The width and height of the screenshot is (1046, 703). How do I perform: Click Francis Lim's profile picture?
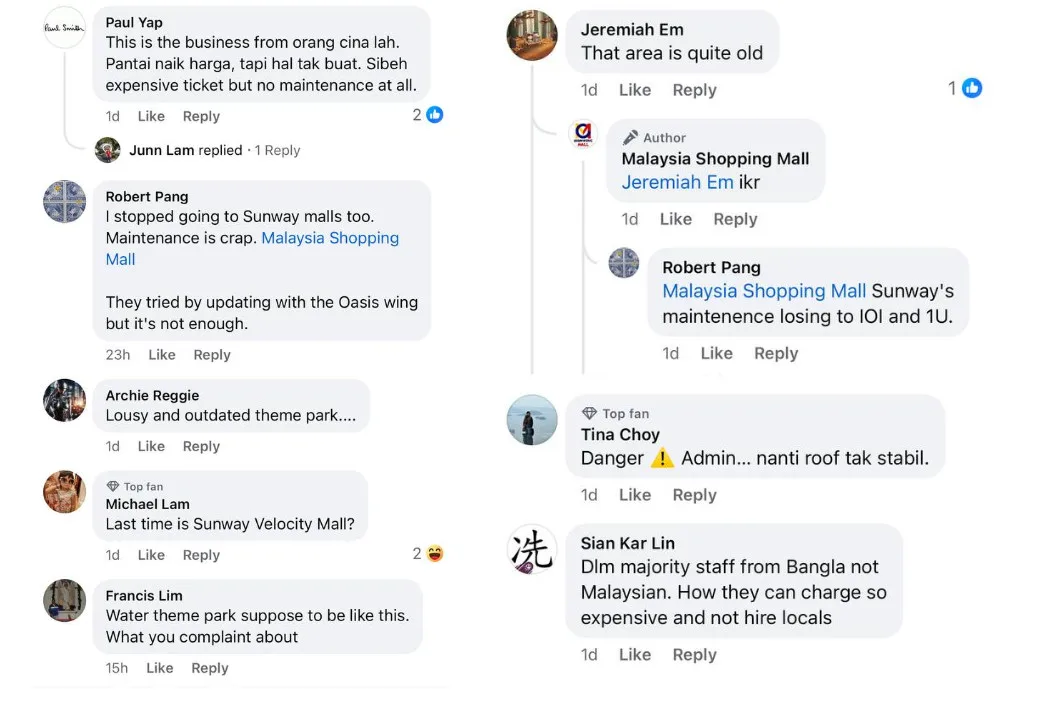point(64,600)
